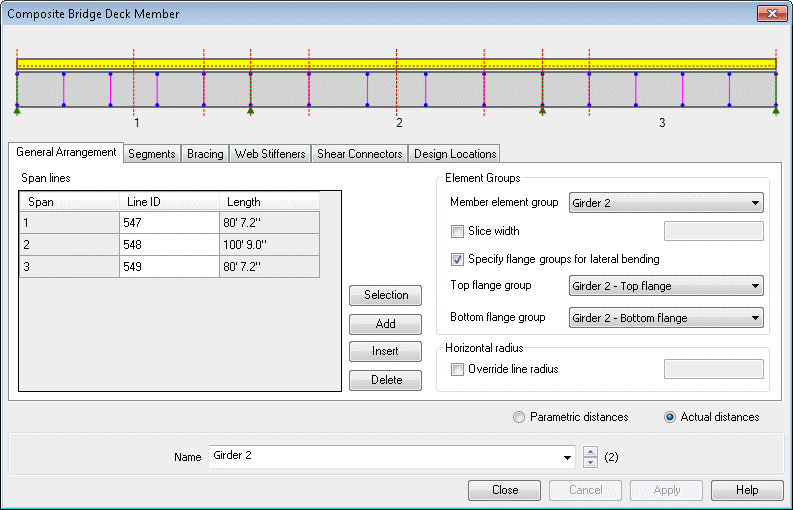Screen dimensions: 793x510
Task: Expand the Name dropdown list
Action: click(567, 457)
